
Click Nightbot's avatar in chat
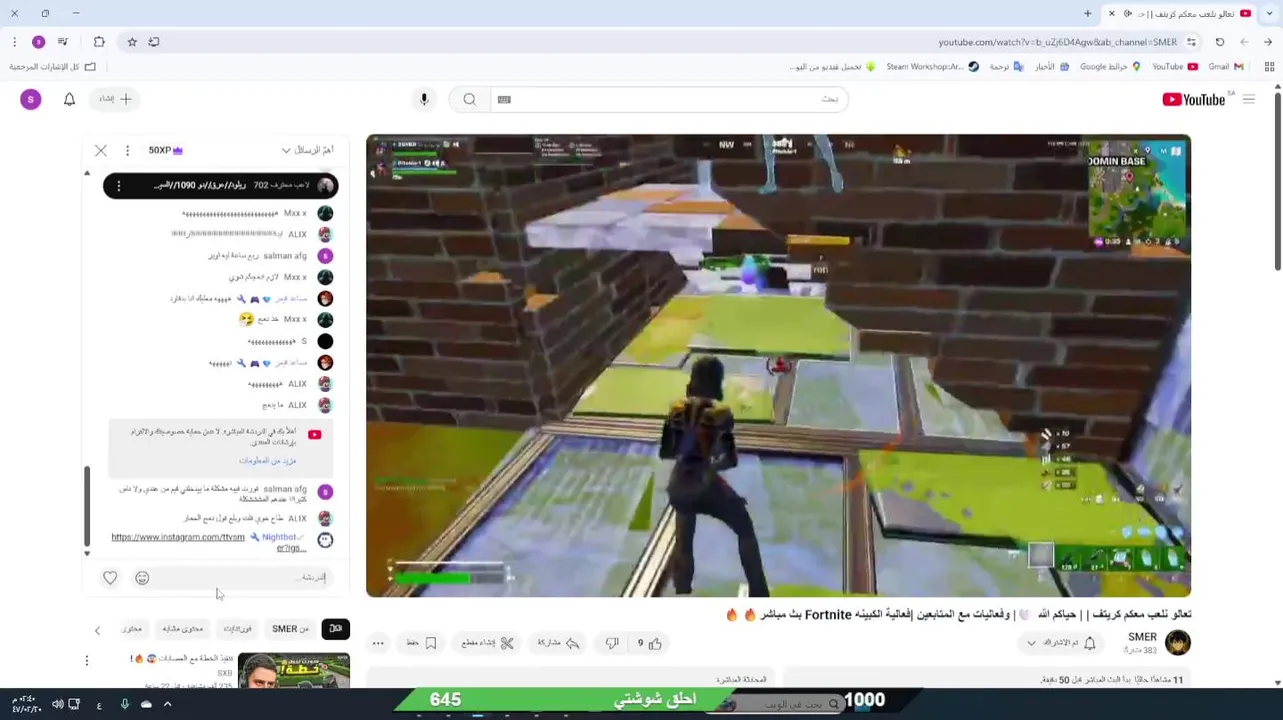(325, 540)
